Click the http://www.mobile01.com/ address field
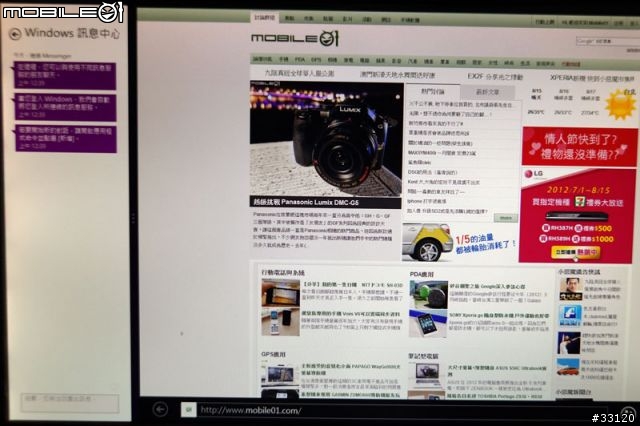640x426 pixels. (x=392, y=411)
